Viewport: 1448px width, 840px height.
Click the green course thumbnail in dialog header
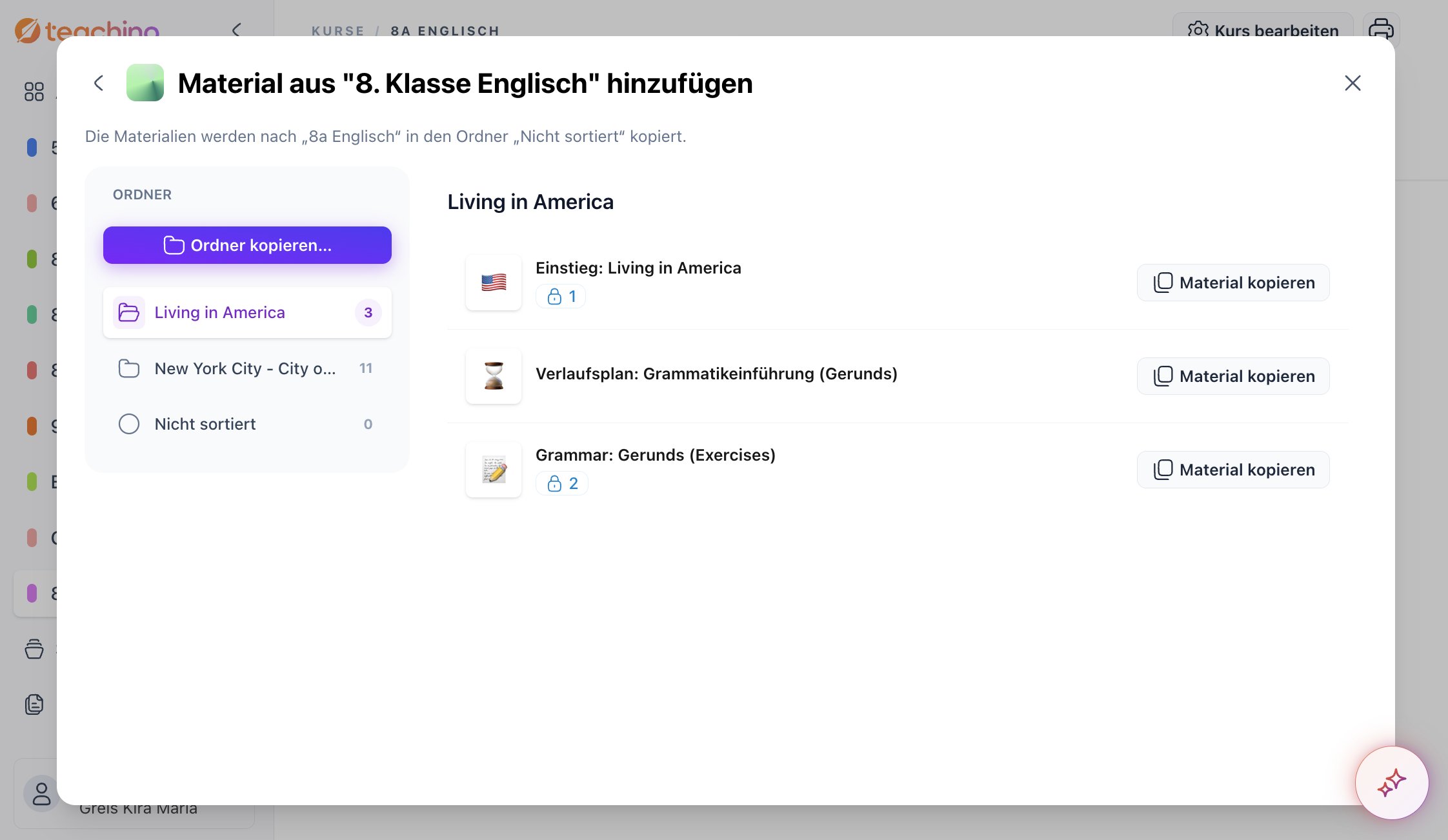point(145,83)
